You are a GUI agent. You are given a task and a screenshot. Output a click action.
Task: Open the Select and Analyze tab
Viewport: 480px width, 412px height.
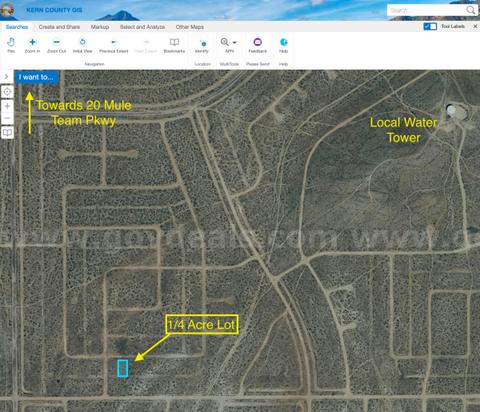tap(142, 27)
